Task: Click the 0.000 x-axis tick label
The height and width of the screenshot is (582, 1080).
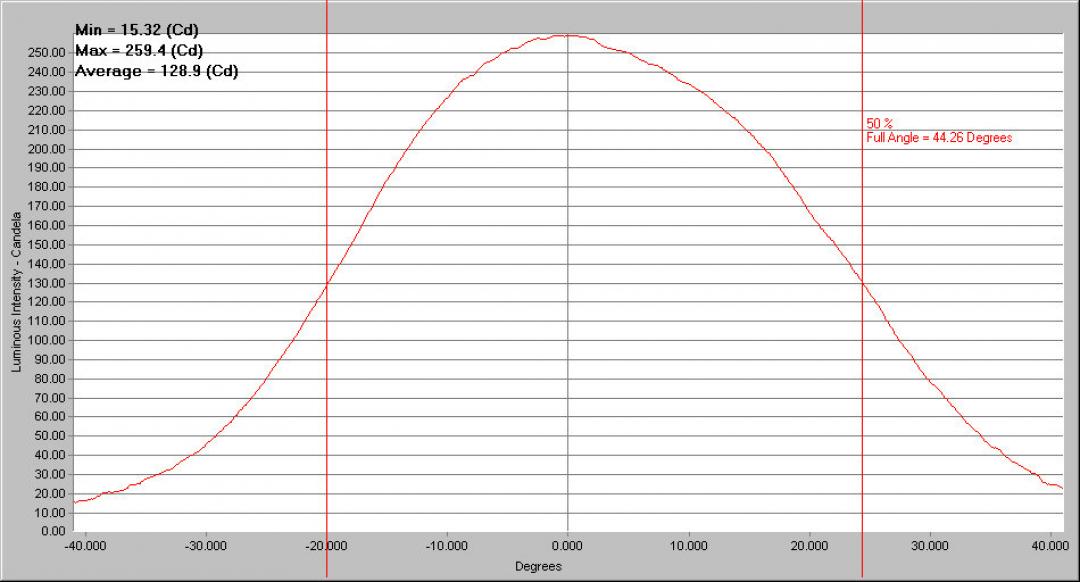Action: 568,546
